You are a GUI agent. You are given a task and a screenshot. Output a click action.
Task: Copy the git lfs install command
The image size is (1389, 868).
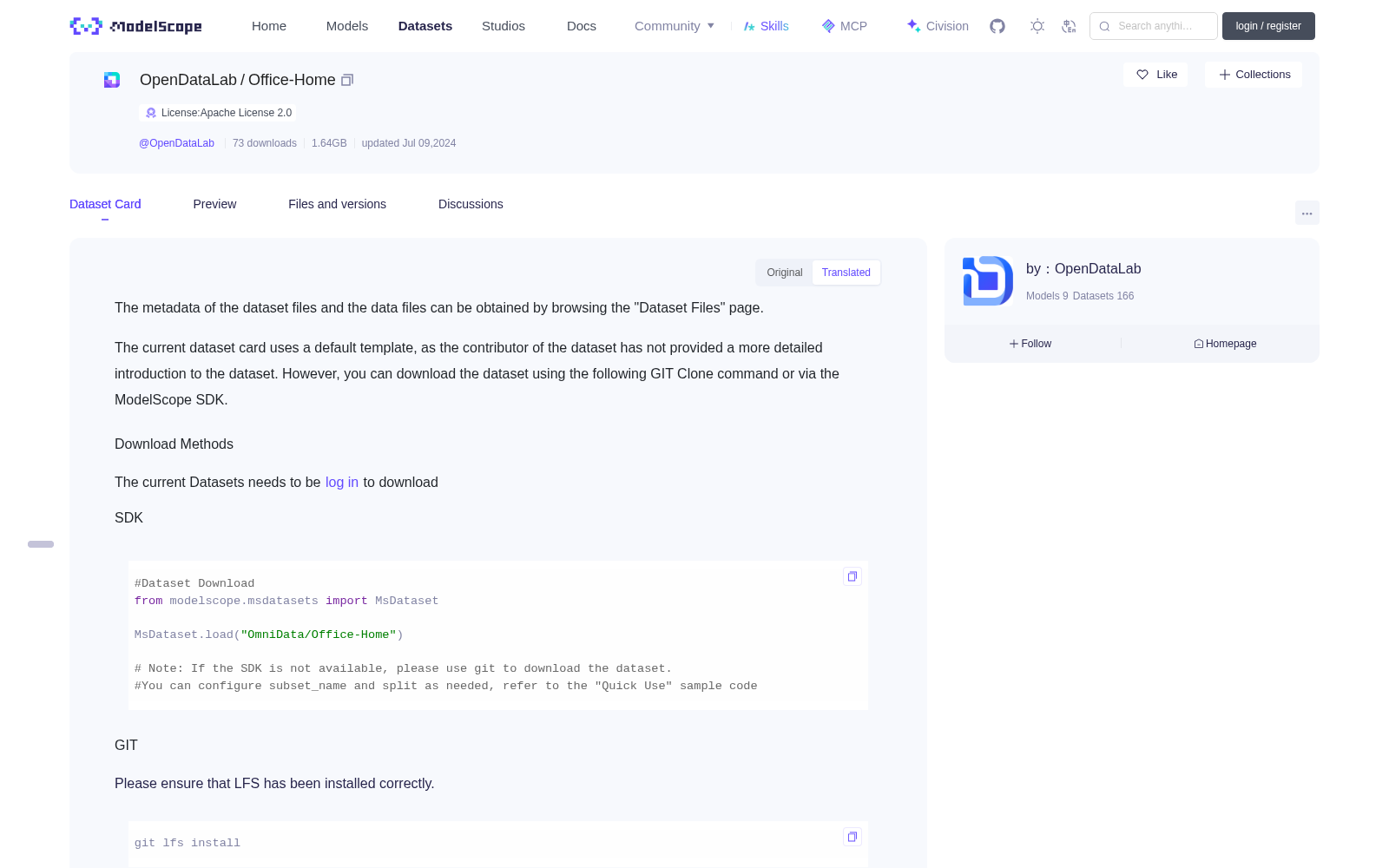pos(852,837)
